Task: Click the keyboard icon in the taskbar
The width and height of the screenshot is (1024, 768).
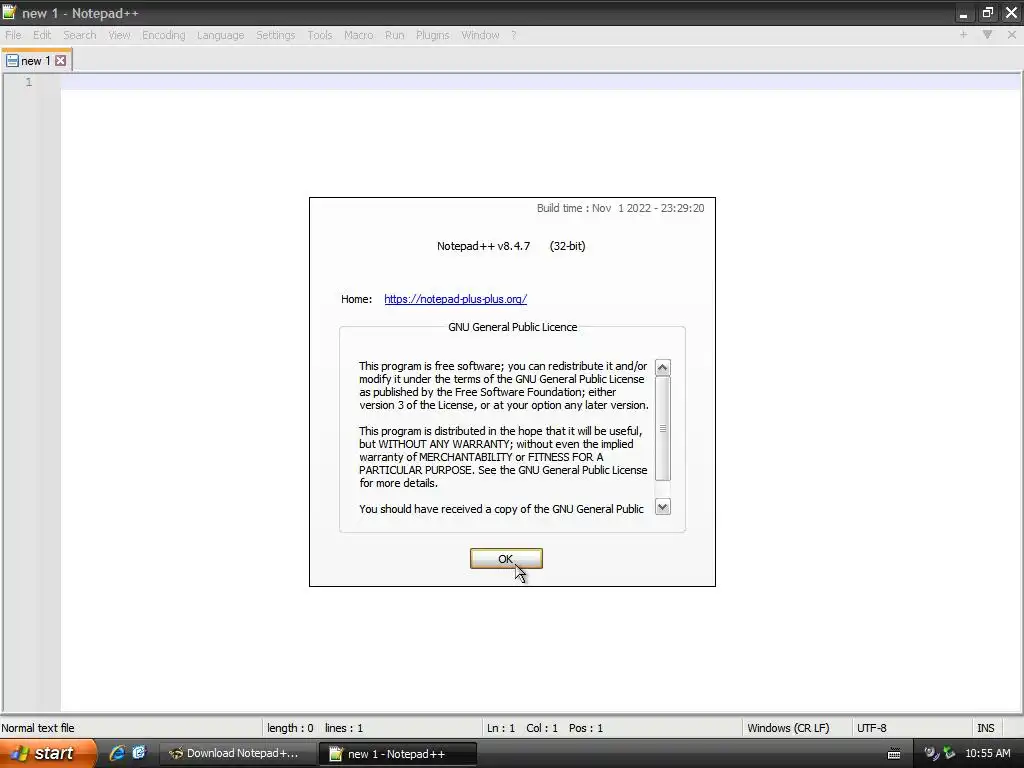Action: (894, 754)
